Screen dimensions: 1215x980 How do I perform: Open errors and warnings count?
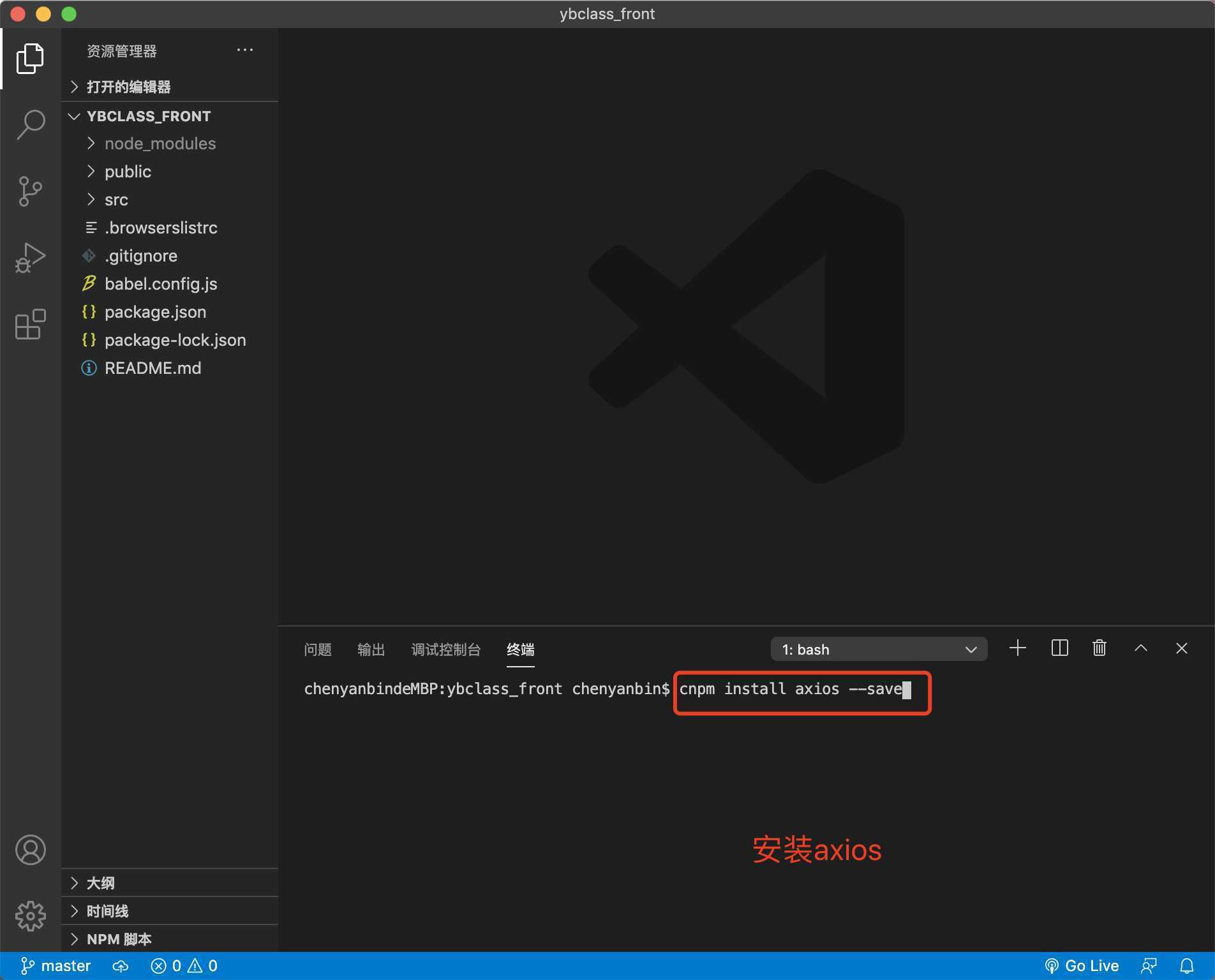pyautogui.click(x=184, y=966)
